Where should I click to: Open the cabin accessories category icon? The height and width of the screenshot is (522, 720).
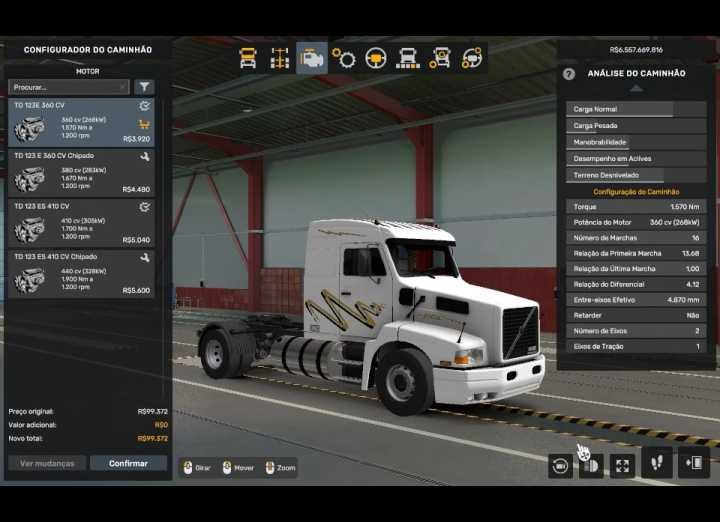coord(472,58)
